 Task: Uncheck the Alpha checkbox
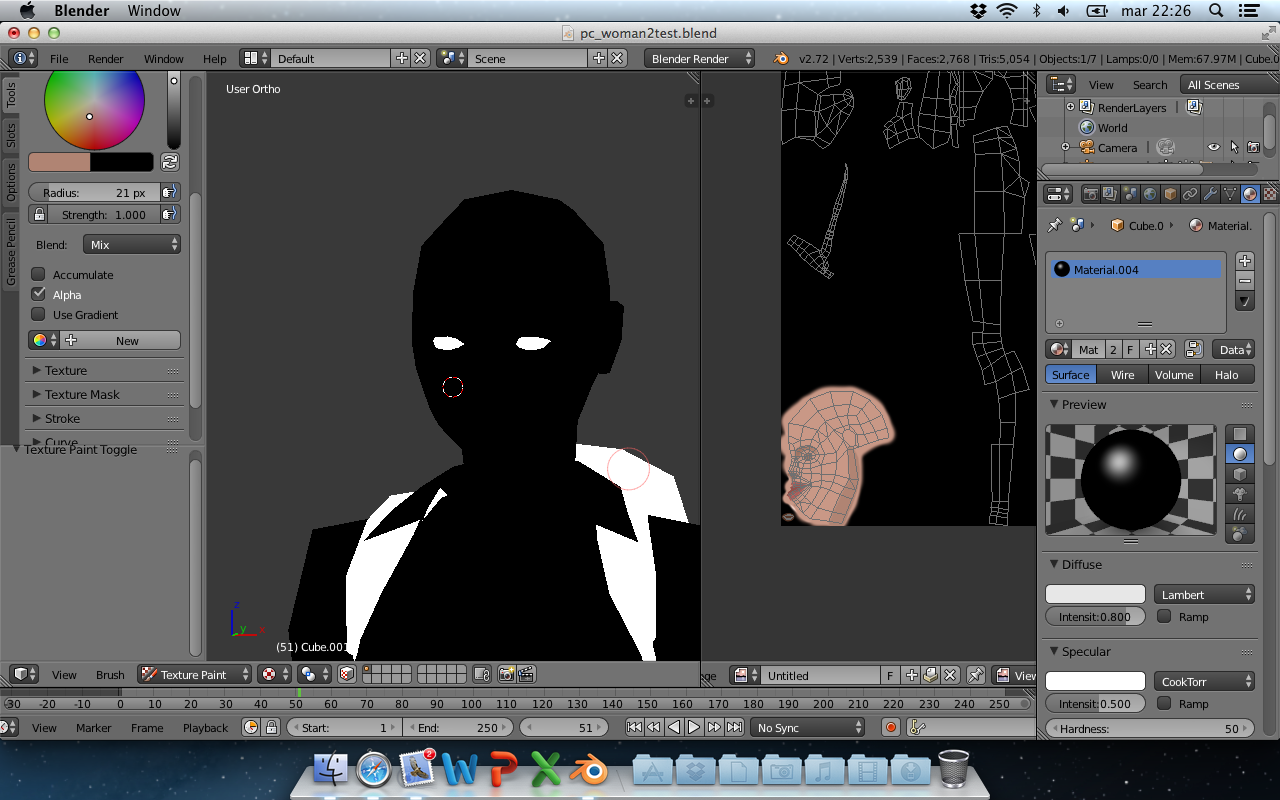coord(39,294)
